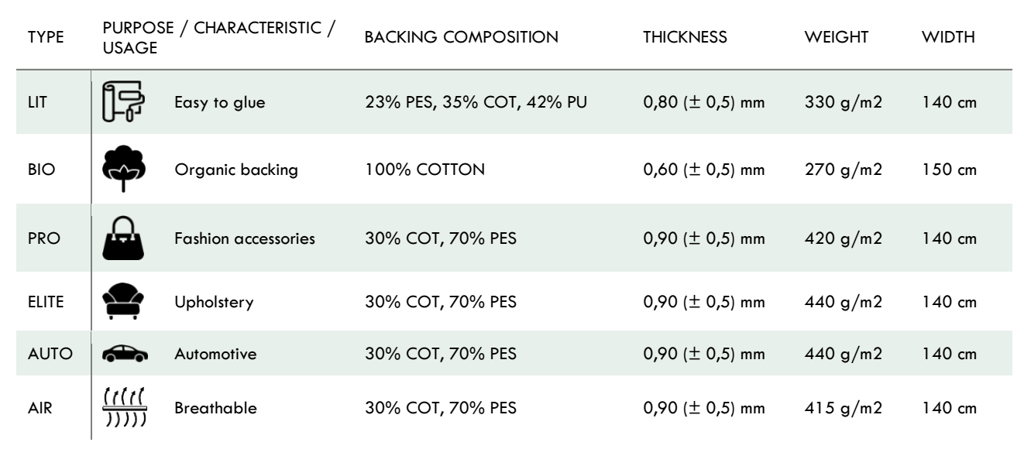Select the ELITE type cell

click(46, 301)
